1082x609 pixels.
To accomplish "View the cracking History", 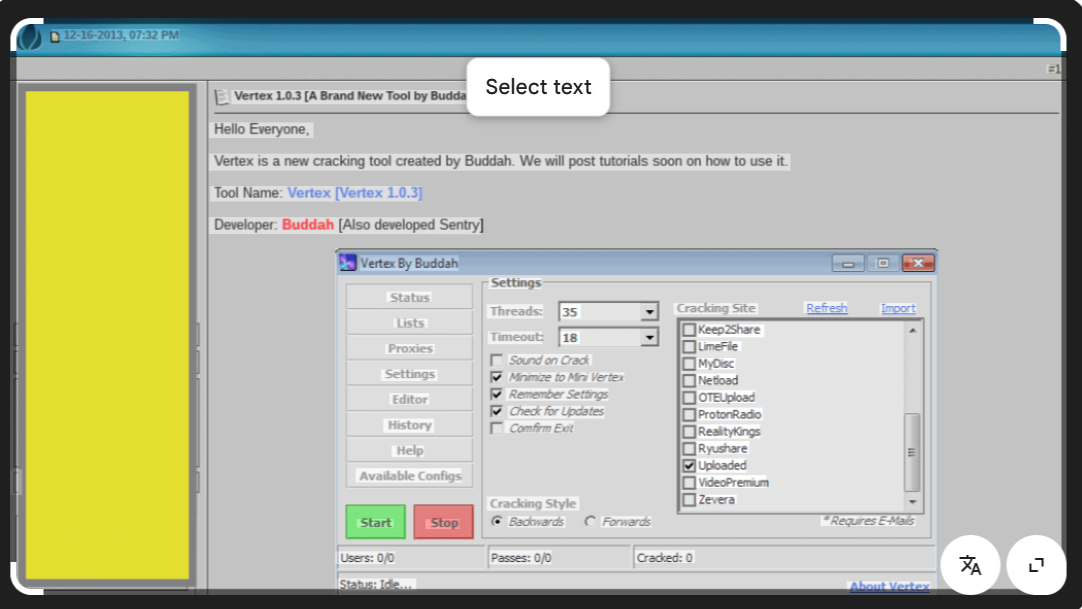I will click(x=409, y=424).
